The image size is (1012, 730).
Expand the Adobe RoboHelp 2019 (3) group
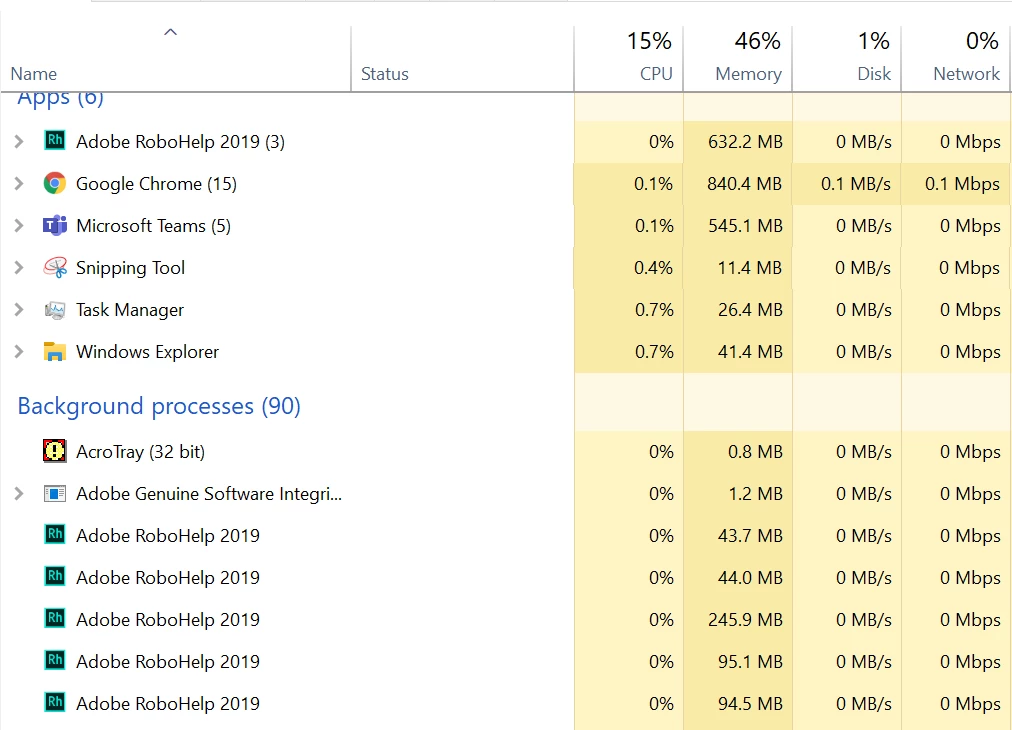[19, 142]
